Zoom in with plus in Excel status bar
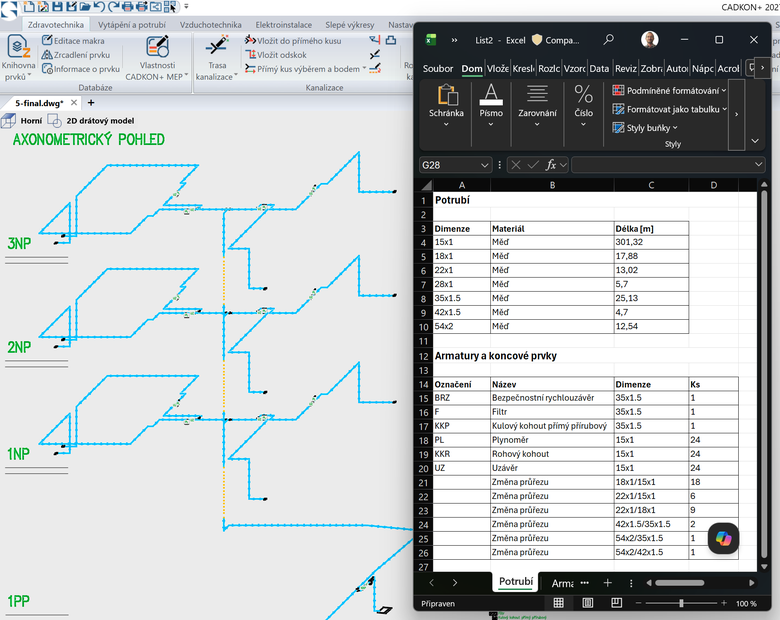Image resolution: width=780 pixels, height=620 pixels. pyautogui.click(x=724, y=603)
